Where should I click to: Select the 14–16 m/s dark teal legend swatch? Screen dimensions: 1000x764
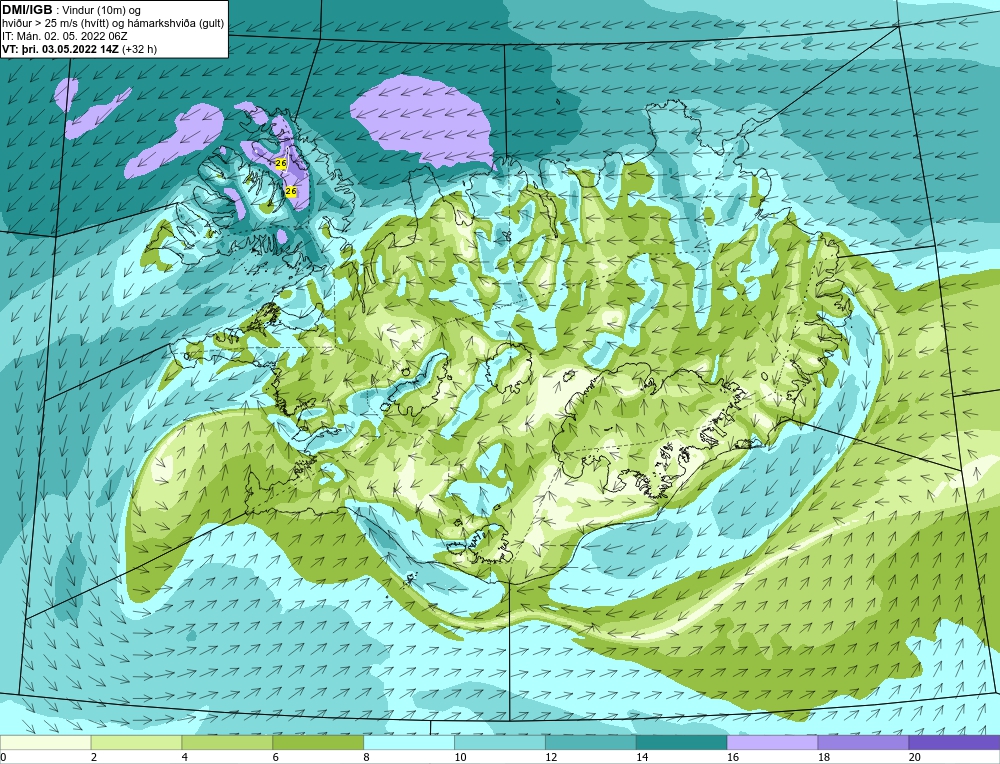(681, 742)
